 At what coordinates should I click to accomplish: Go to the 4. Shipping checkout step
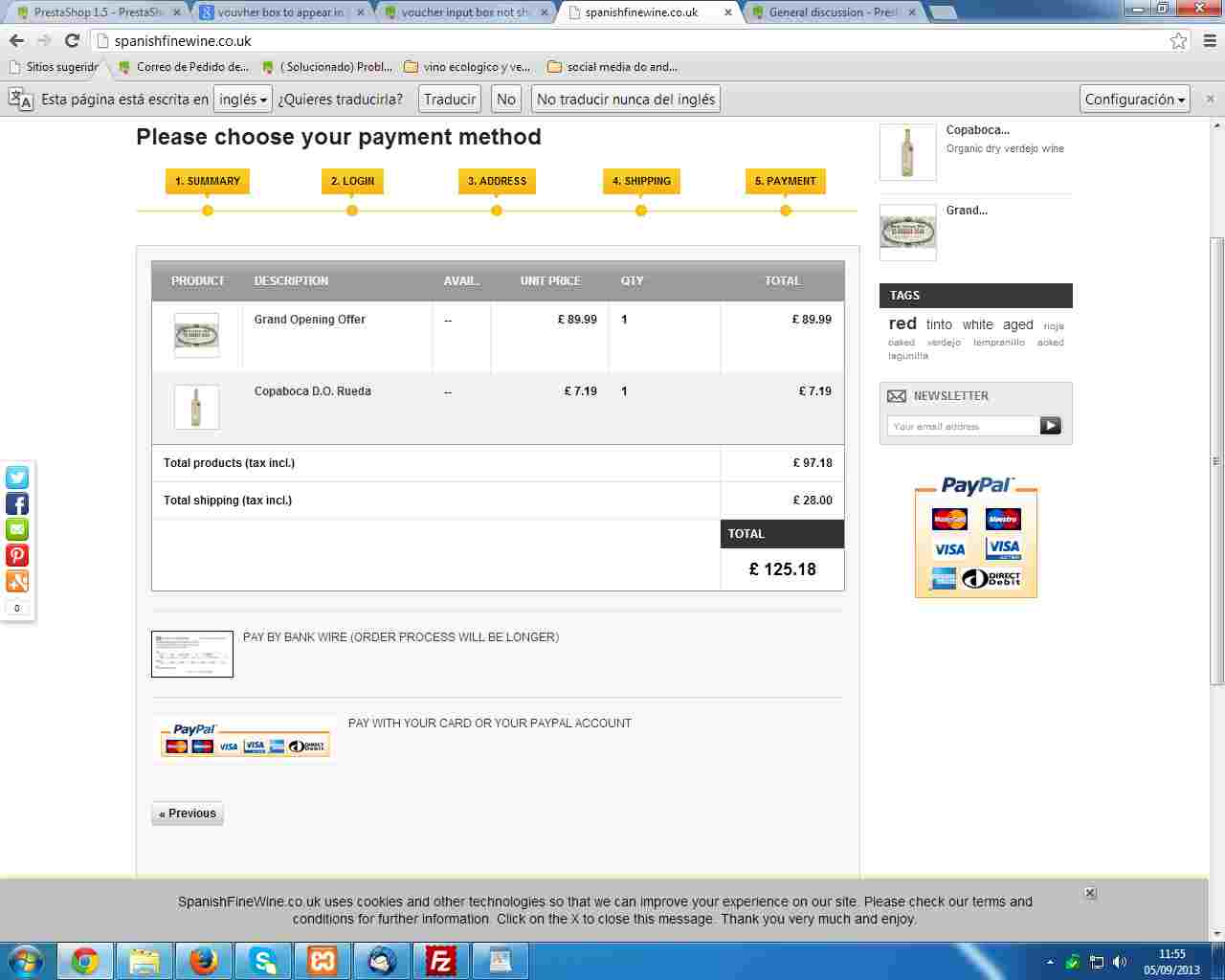[x=641, y=181]
